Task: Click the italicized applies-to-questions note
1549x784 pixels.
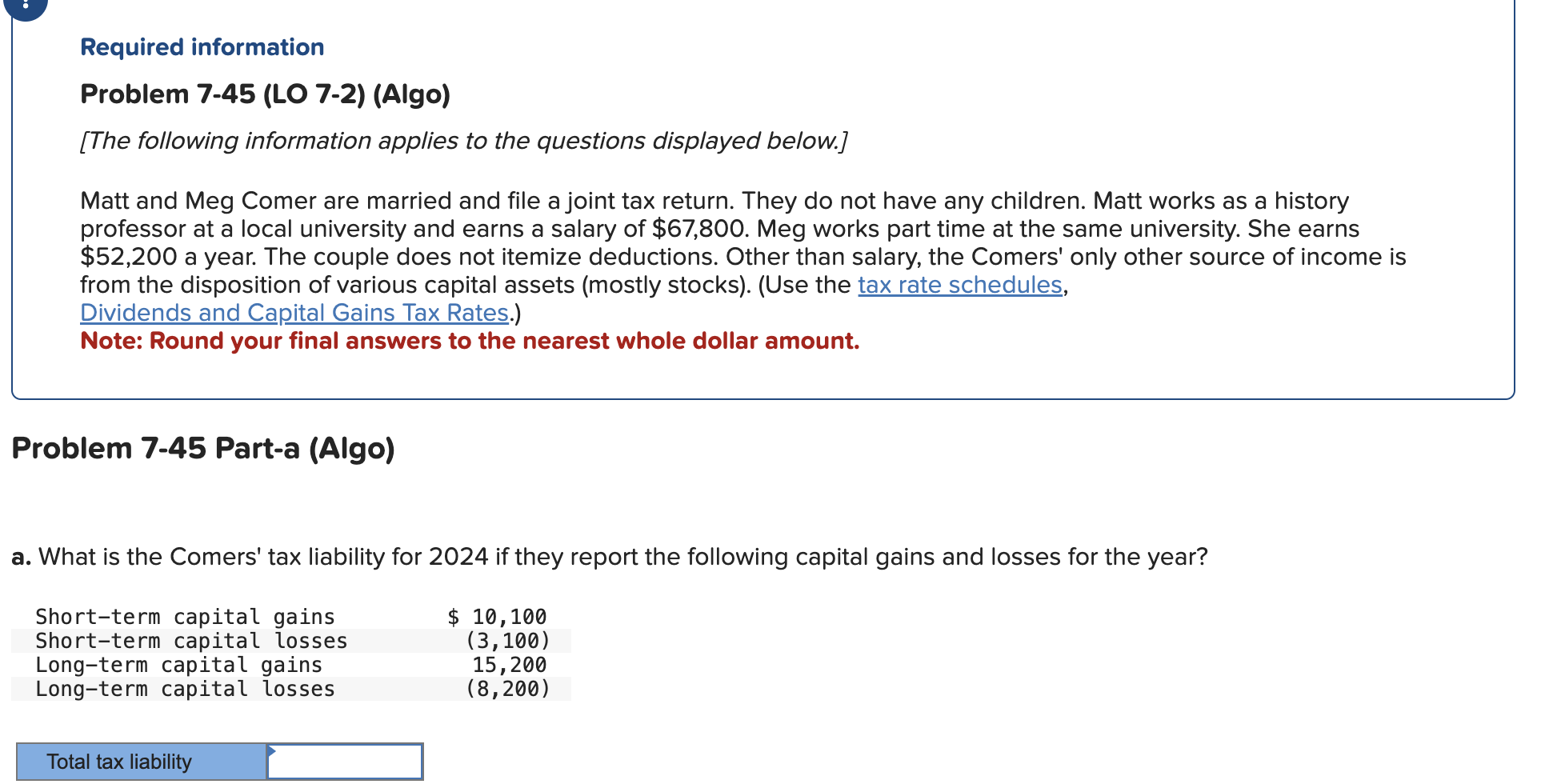Action: point(462,141)
